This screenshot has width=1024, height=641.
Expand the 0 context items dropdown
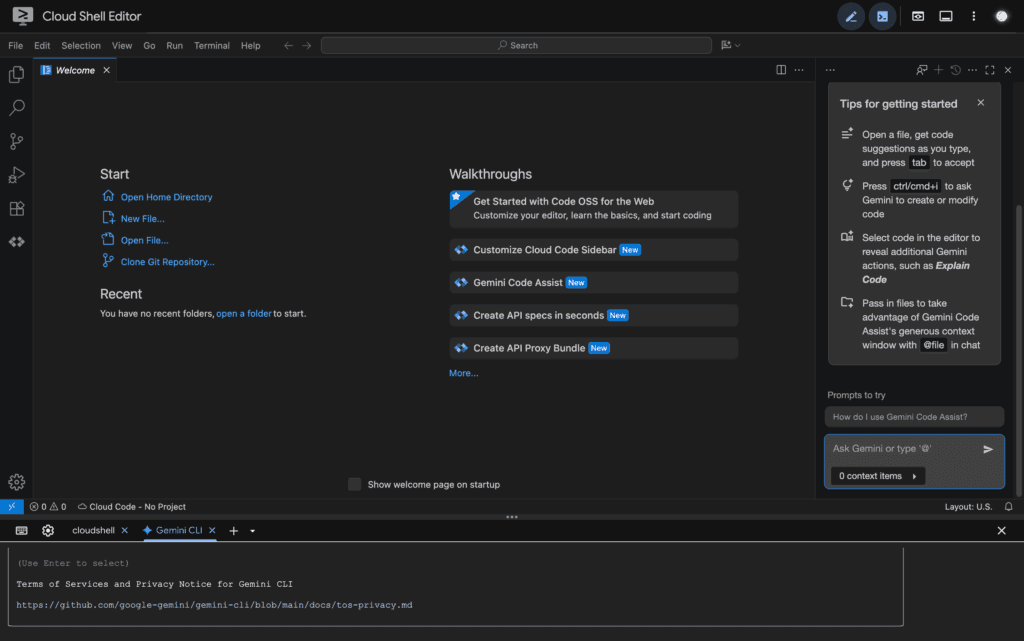877,476
